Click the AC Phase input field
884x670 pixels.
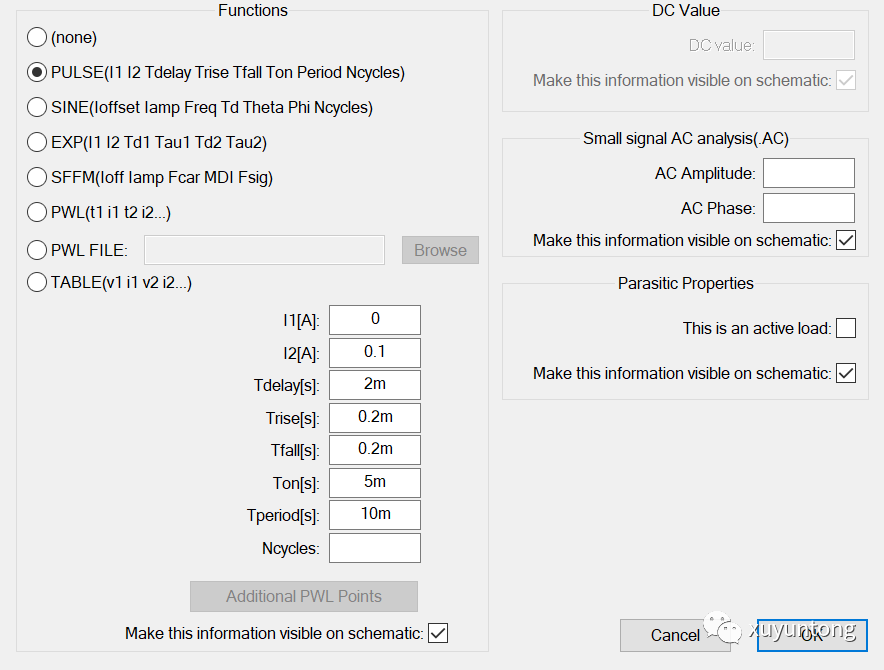point(808,208)
